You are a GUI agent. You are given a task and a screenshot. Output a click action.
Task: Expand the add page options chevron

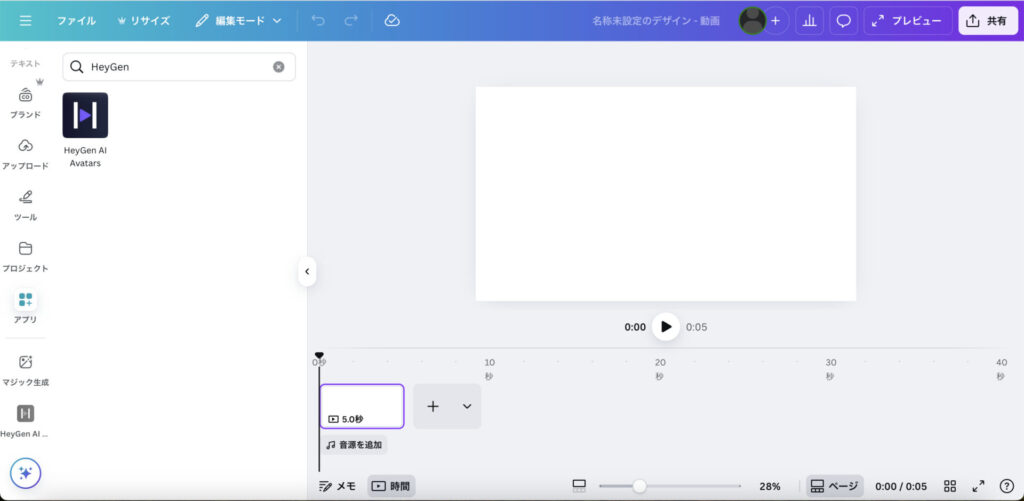(466, 406)
